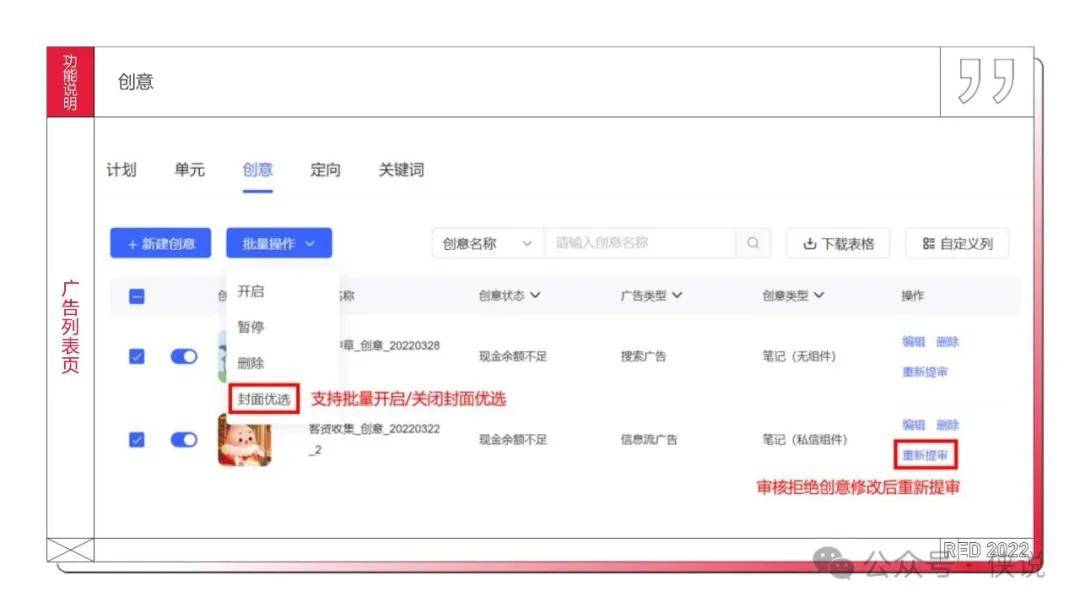Click the custom columns grid icon
The image size is (1080, 608).
pyautogui.click(x=928, y=244)
